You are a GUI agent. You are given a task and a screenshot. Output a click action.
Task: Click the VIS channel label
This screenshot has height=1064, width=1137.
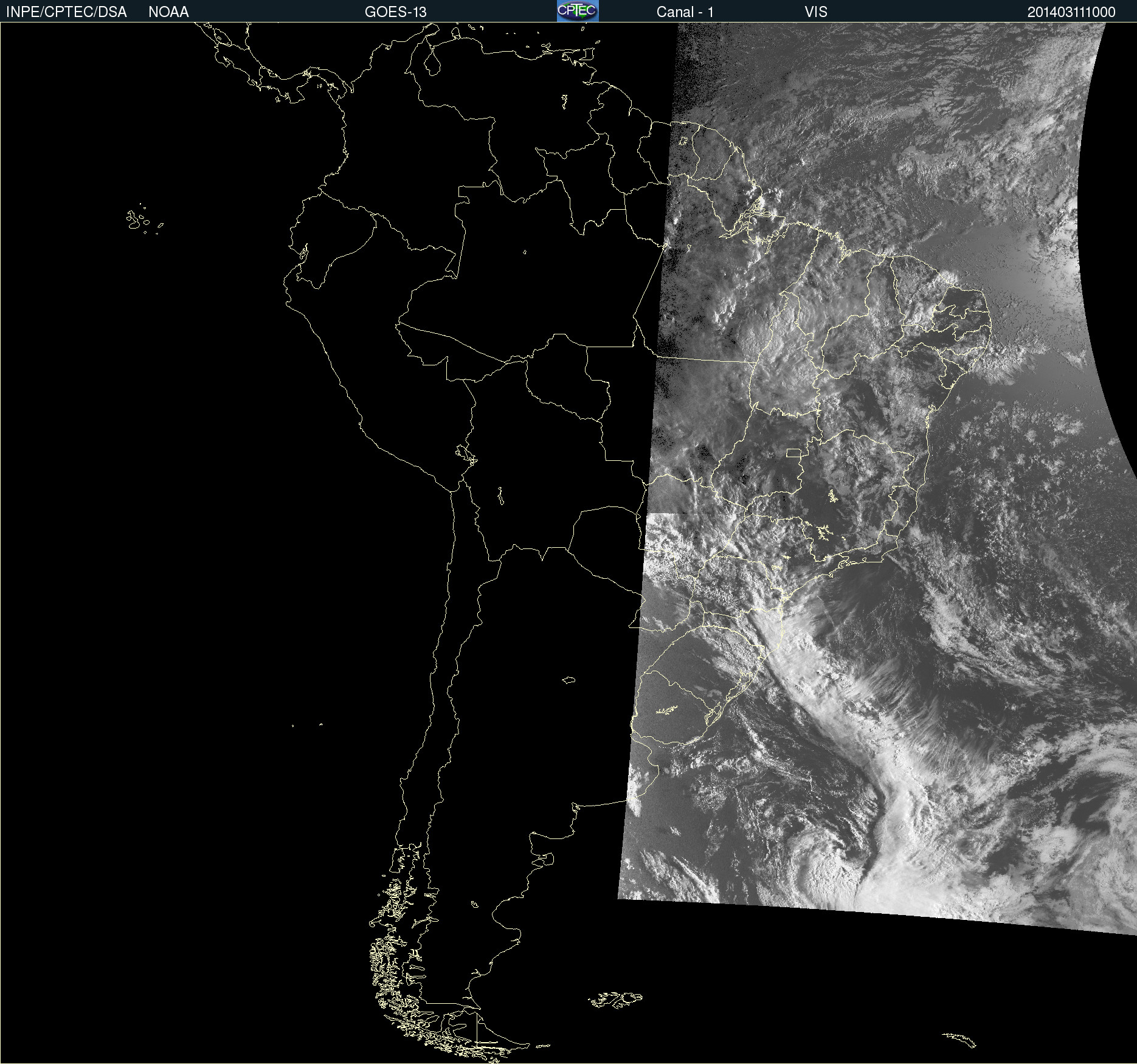(816, 12)
